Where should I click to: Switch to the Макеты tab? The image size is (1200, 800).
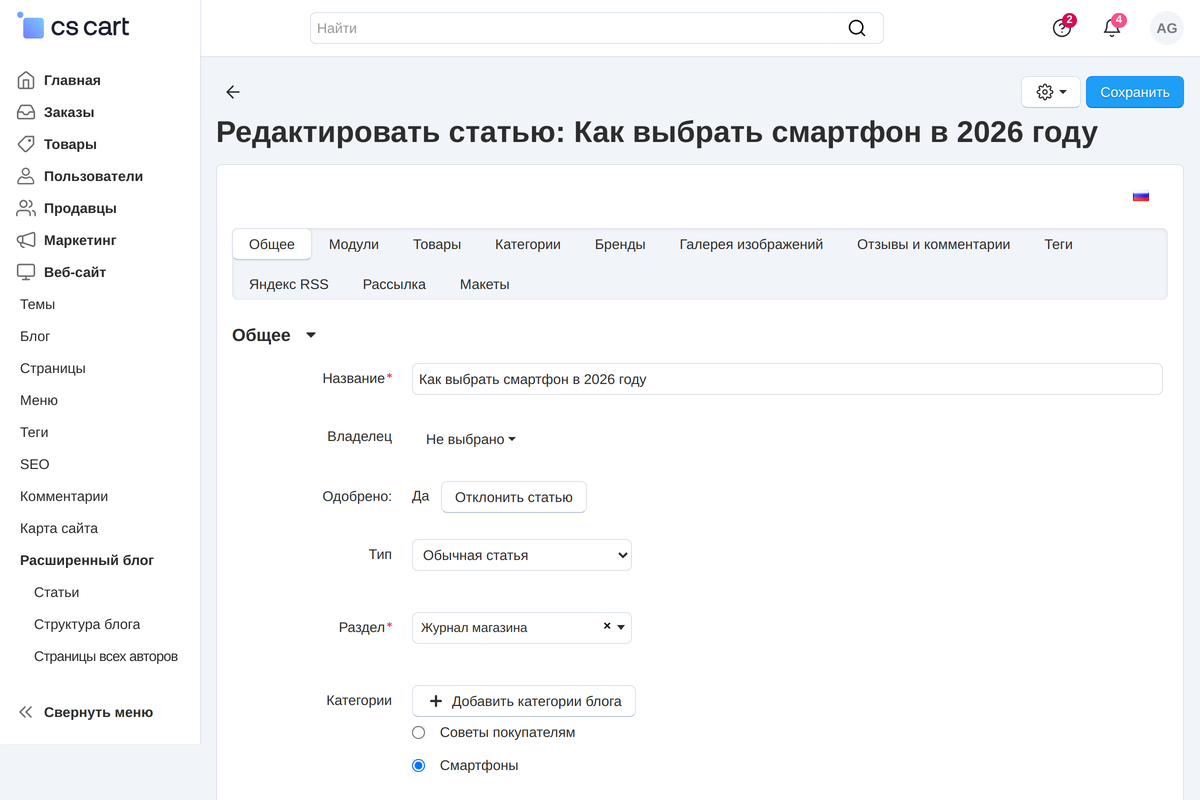coord(485,284)
